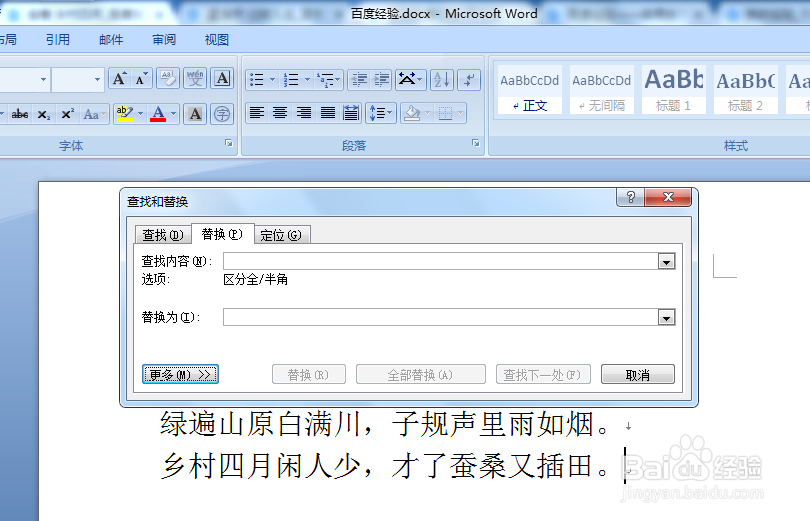Viewport: 810px width, 521px height.
Task: Toggle Show/Hide paragraph marks
Action: tap(469, 80)
